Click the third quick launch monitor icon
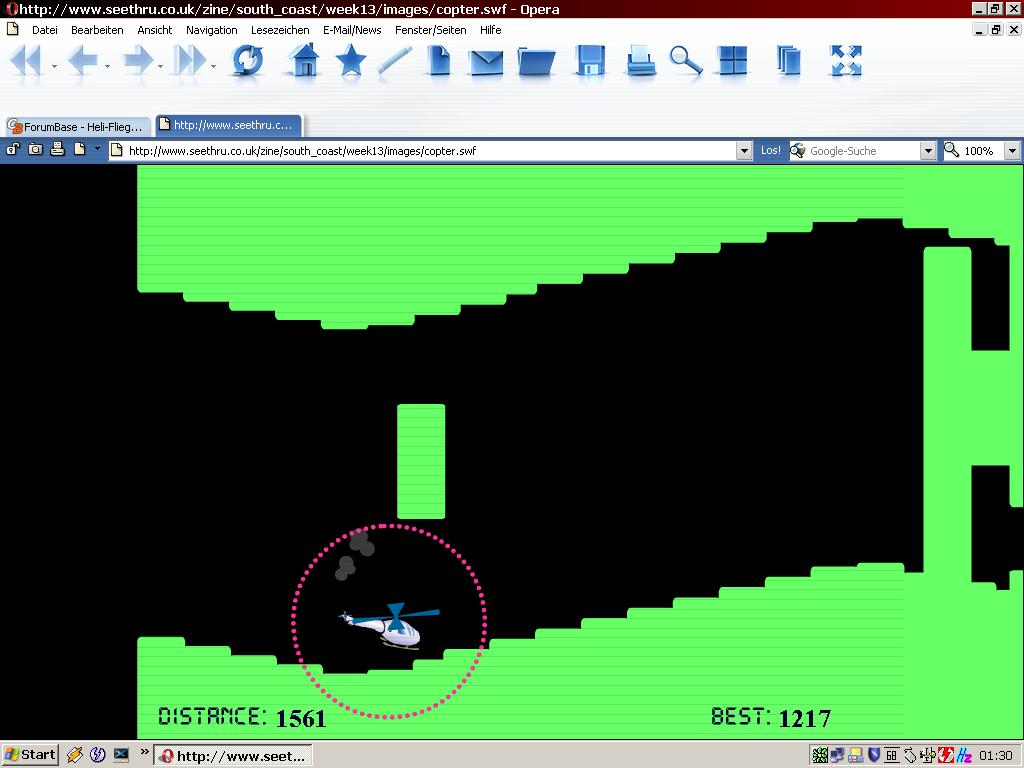Image resolution: width=1024 pixels, height=768 pixels. [121, 755]
